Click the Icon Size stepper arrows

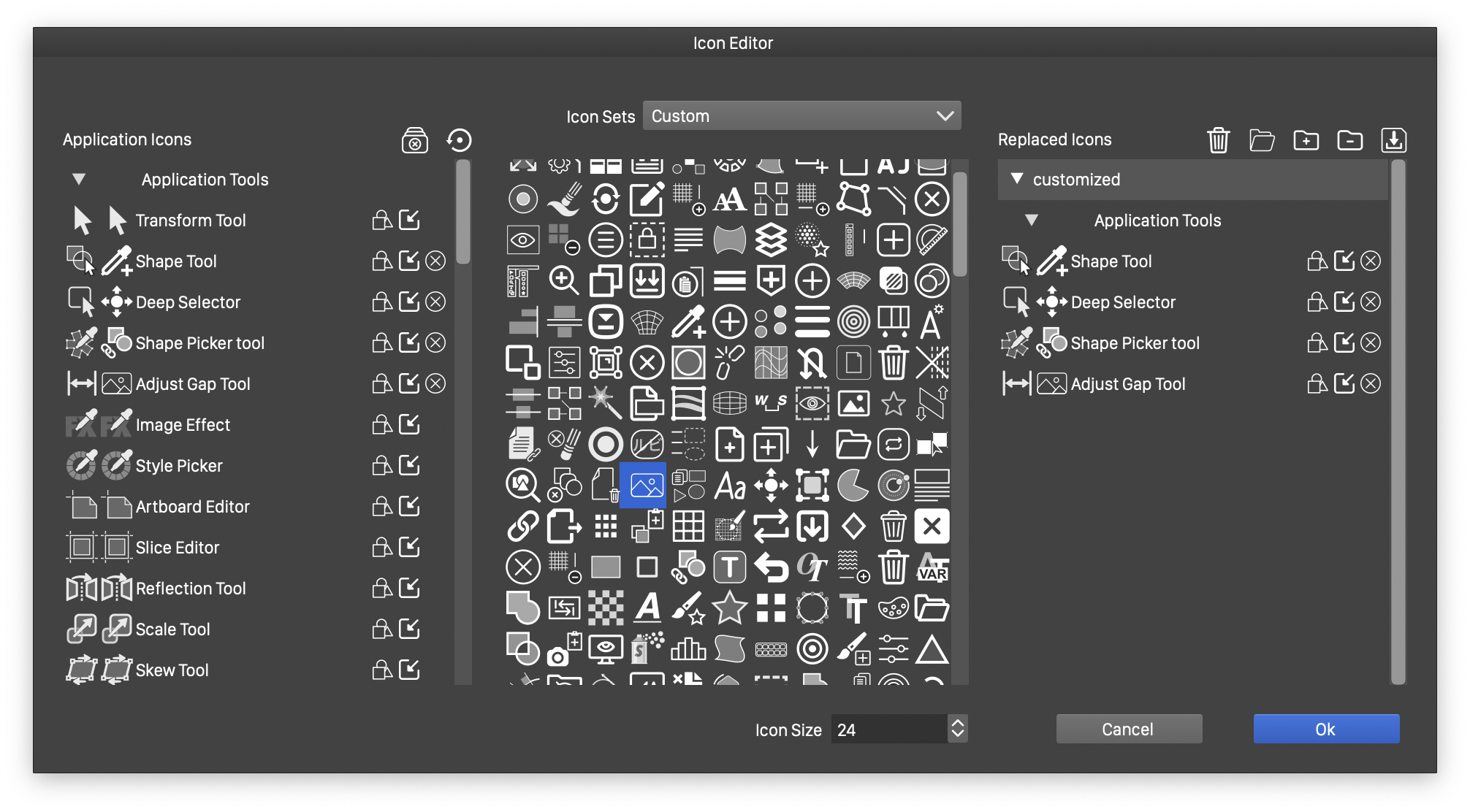coord(957,729)
